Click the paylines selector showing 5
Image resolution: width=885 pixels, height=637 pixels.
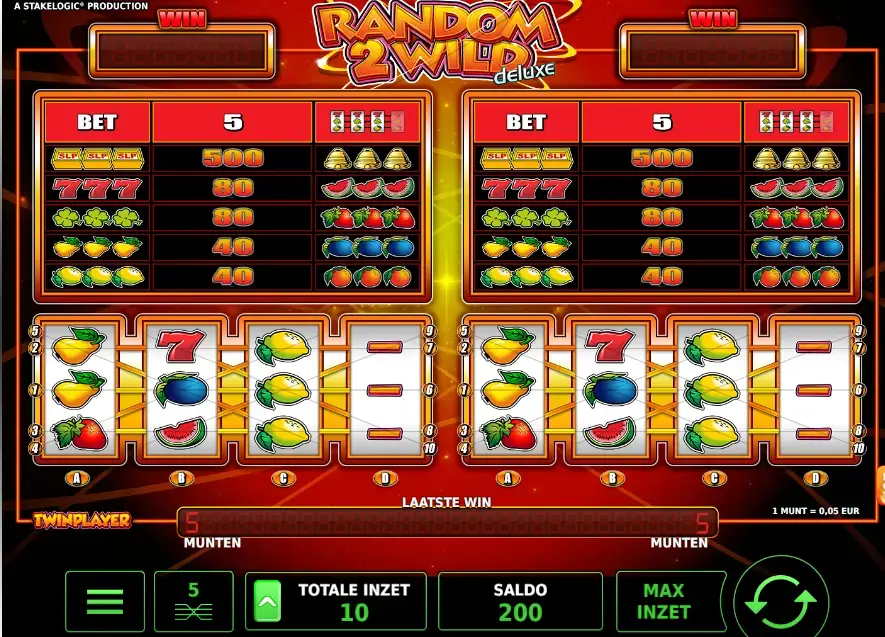pos(194,601)
